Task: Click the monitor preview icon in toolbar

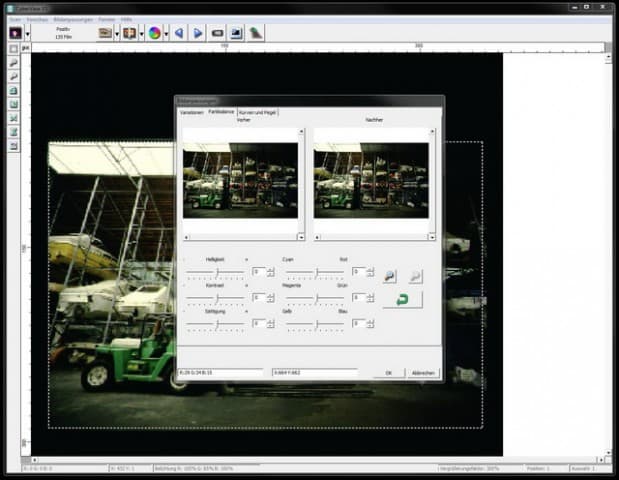Action: tap(237, 32)
